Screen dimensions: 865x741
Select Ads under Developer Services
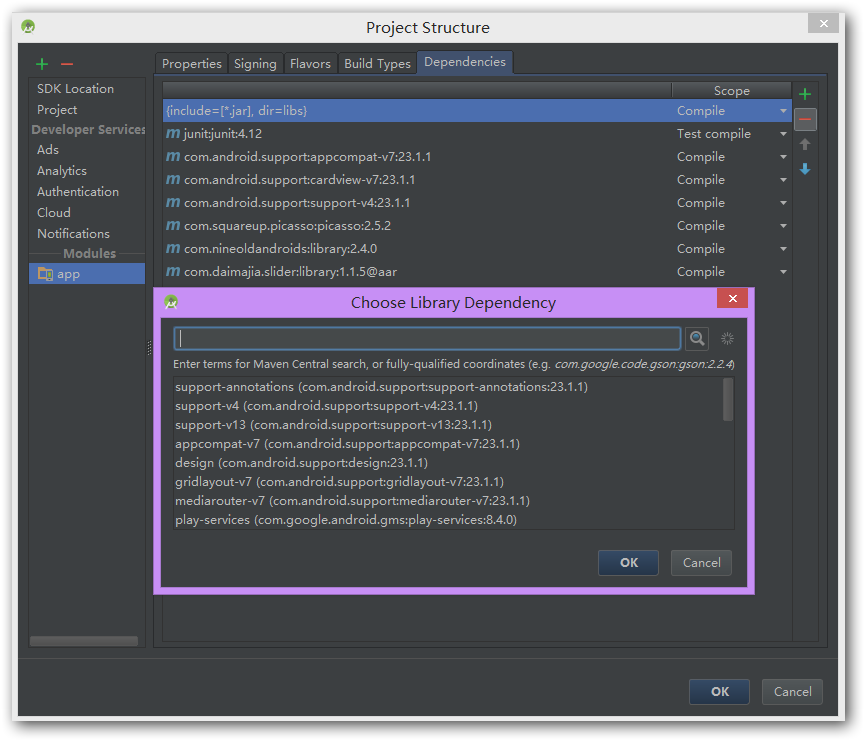(48, 150)
